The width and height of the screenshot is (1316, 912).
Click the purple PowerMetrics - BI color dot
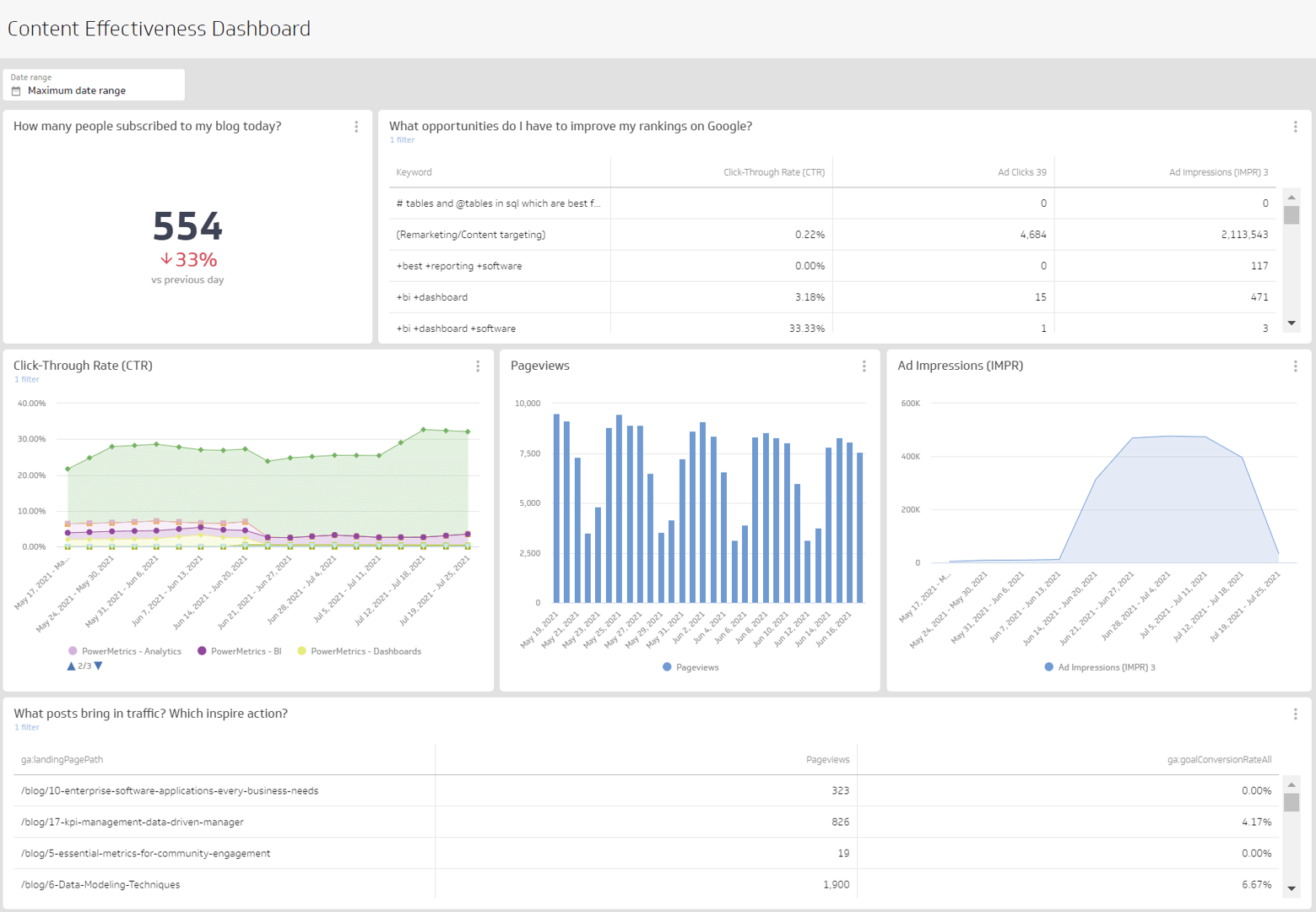(202, 651)
